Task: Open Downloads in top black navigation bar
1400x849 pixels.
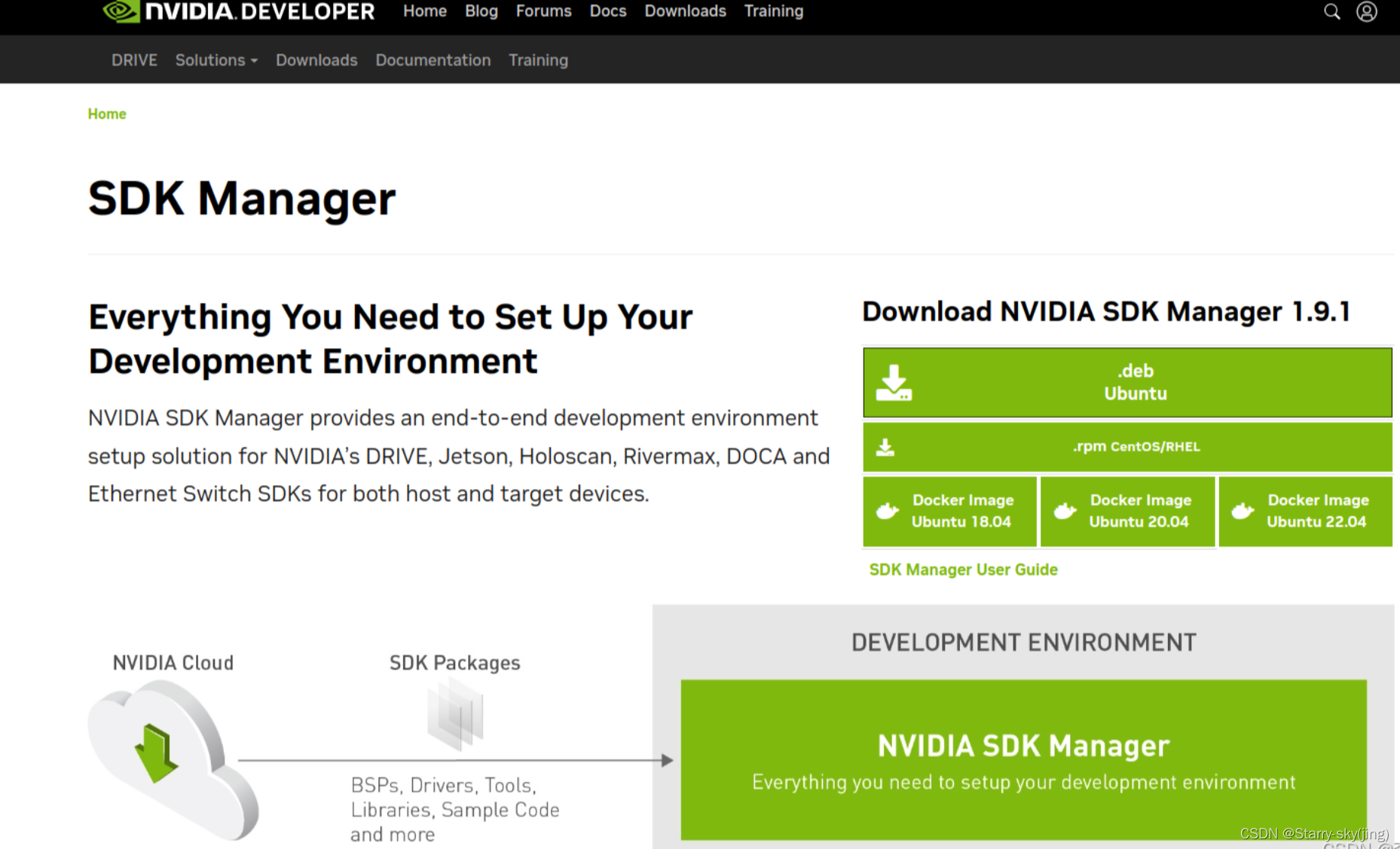Action: pyautogui.click(x=685, y=11)
